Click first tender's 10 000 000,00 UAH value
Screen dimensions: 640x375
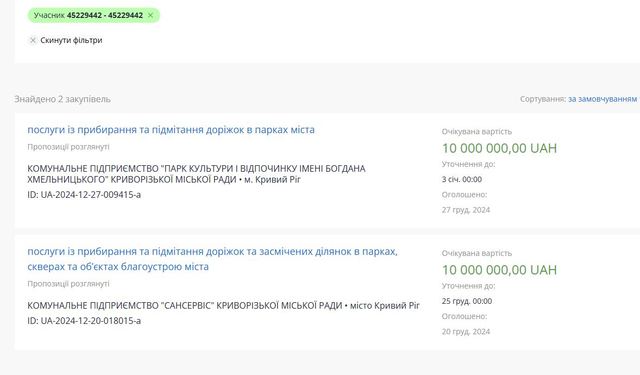coord(499,148)
